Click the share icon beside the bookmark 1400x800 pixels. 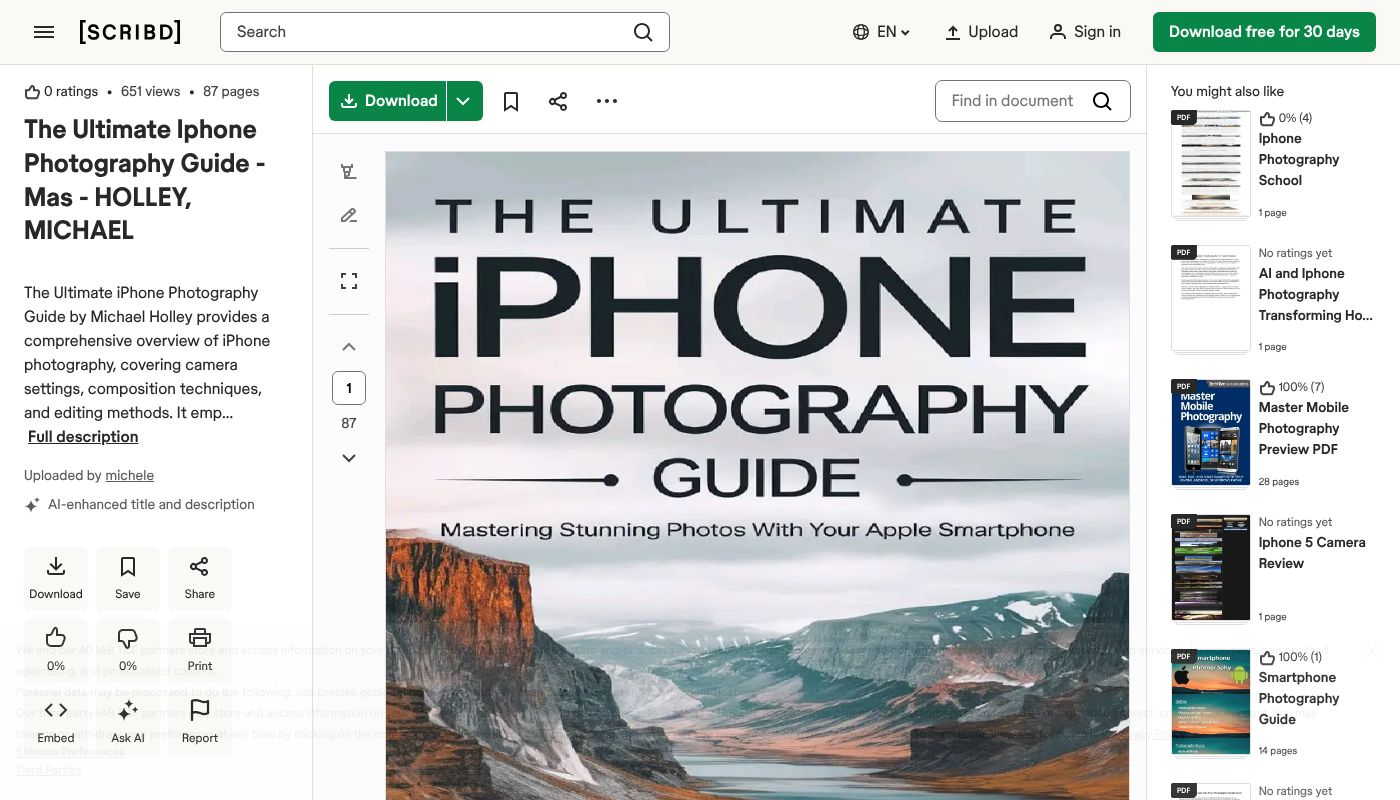coord(558,101)
